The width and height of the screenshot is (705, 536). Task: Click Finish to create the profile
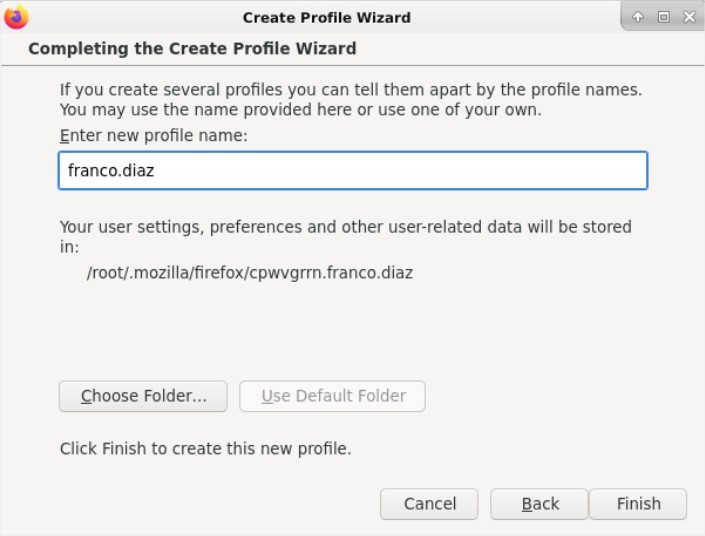638,504
